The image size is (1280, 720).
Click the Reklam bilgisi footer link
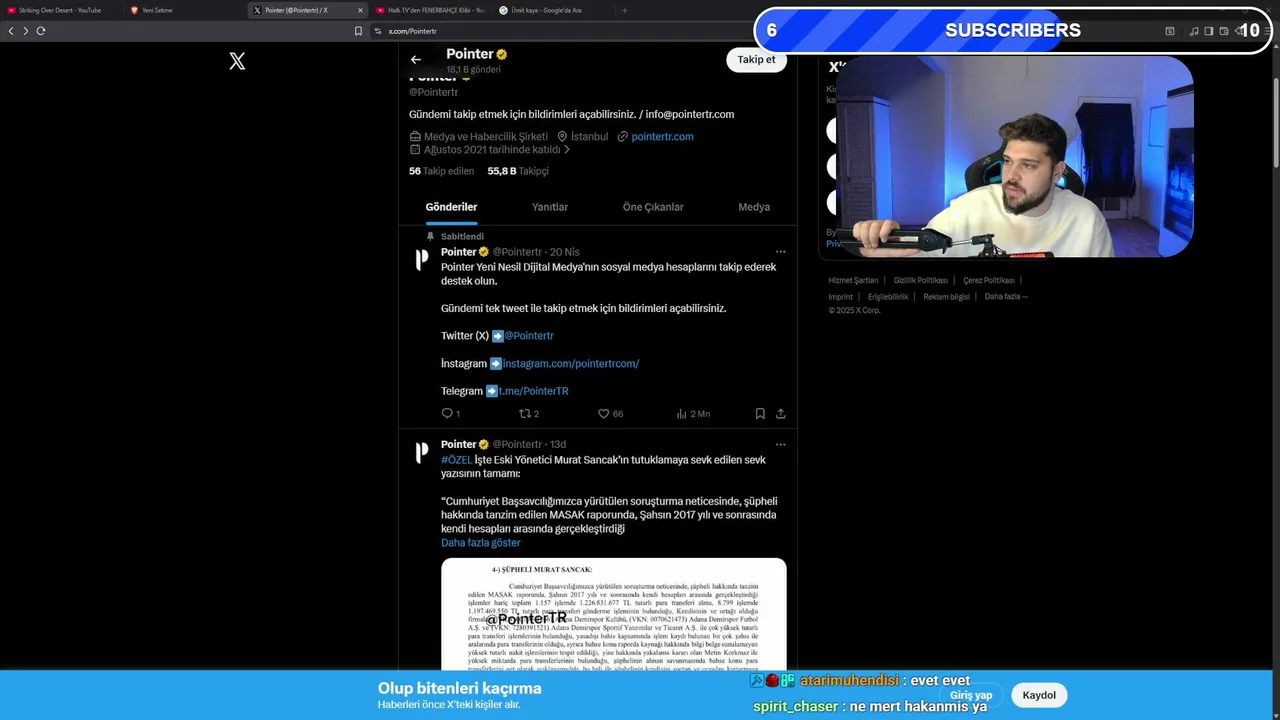[946, 297]
